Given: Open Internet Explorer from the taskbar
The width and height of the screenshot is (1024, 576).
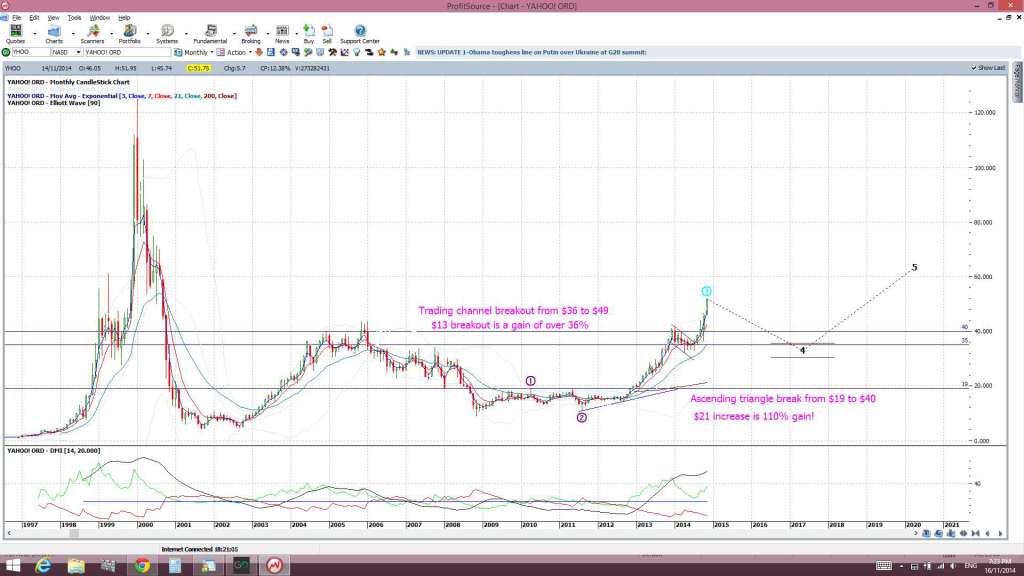Looking at the screenshot, I should (x=43, y=566).
